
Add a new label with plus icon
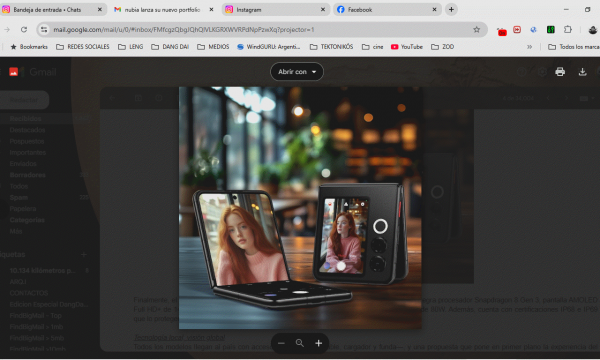[84, 254]
